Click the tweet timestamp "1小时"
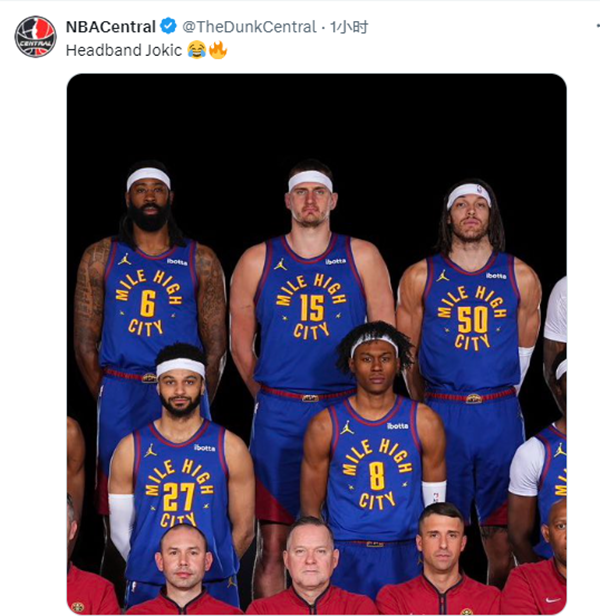 pyautogui.click(x=351, y=26)
